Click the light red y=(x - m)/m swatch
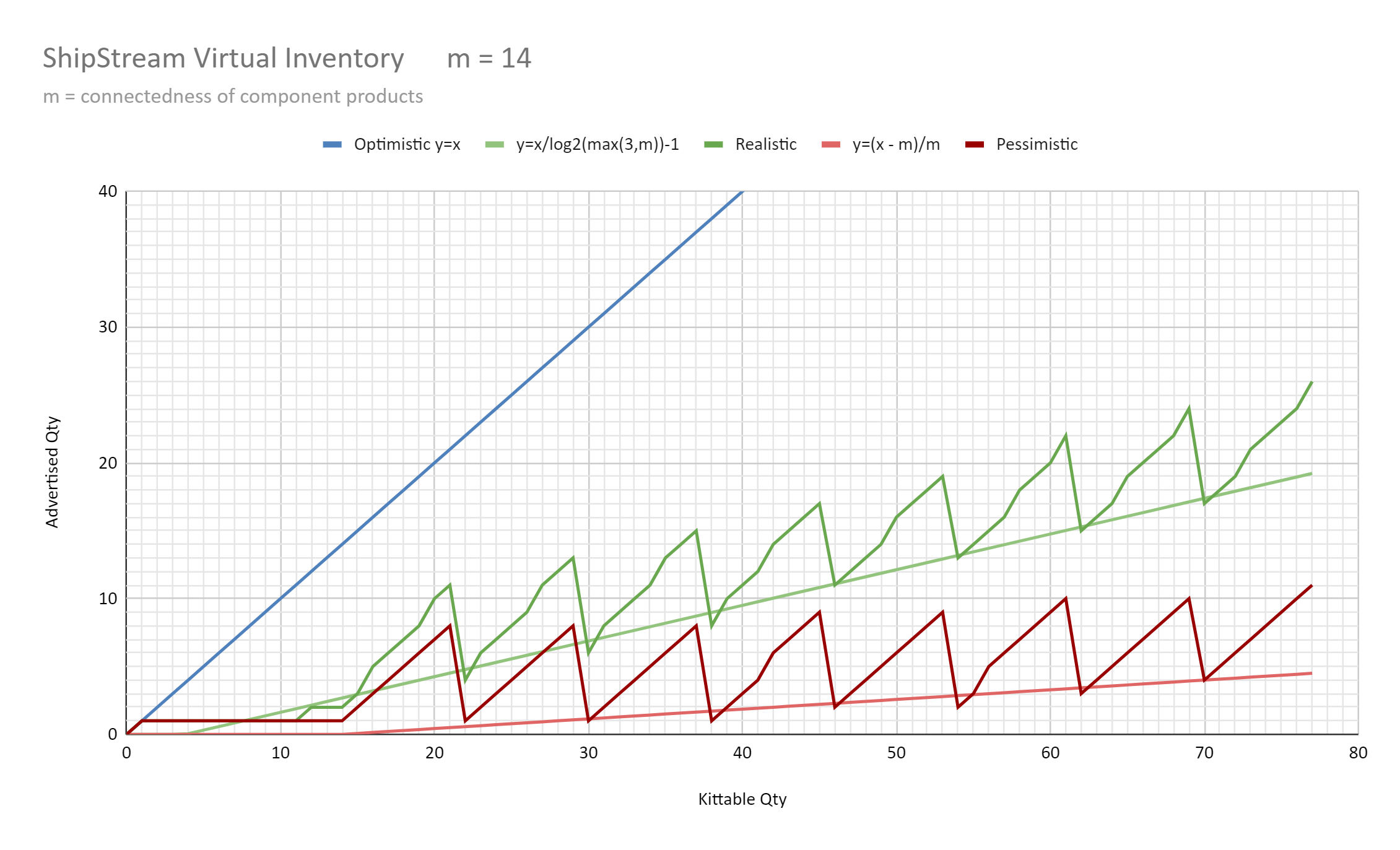The height and width of the screenshot is (850, 1400). [830, 145]
